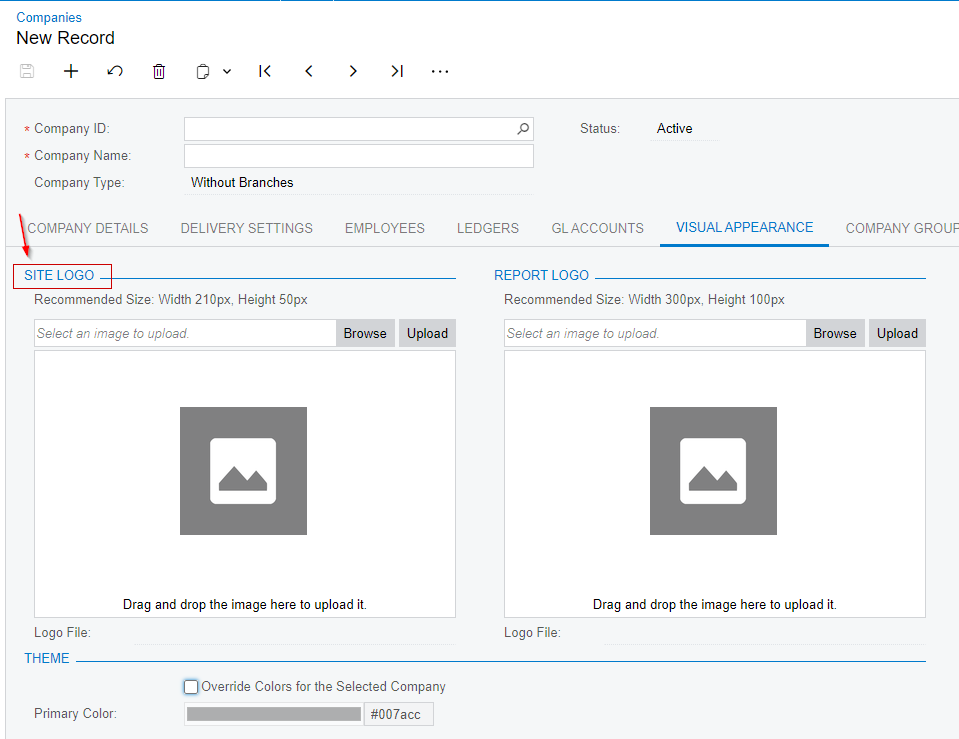This screenshot has height=739, width=959.
Task: Click the THEME section heading
Action: [x=47, y=658]
